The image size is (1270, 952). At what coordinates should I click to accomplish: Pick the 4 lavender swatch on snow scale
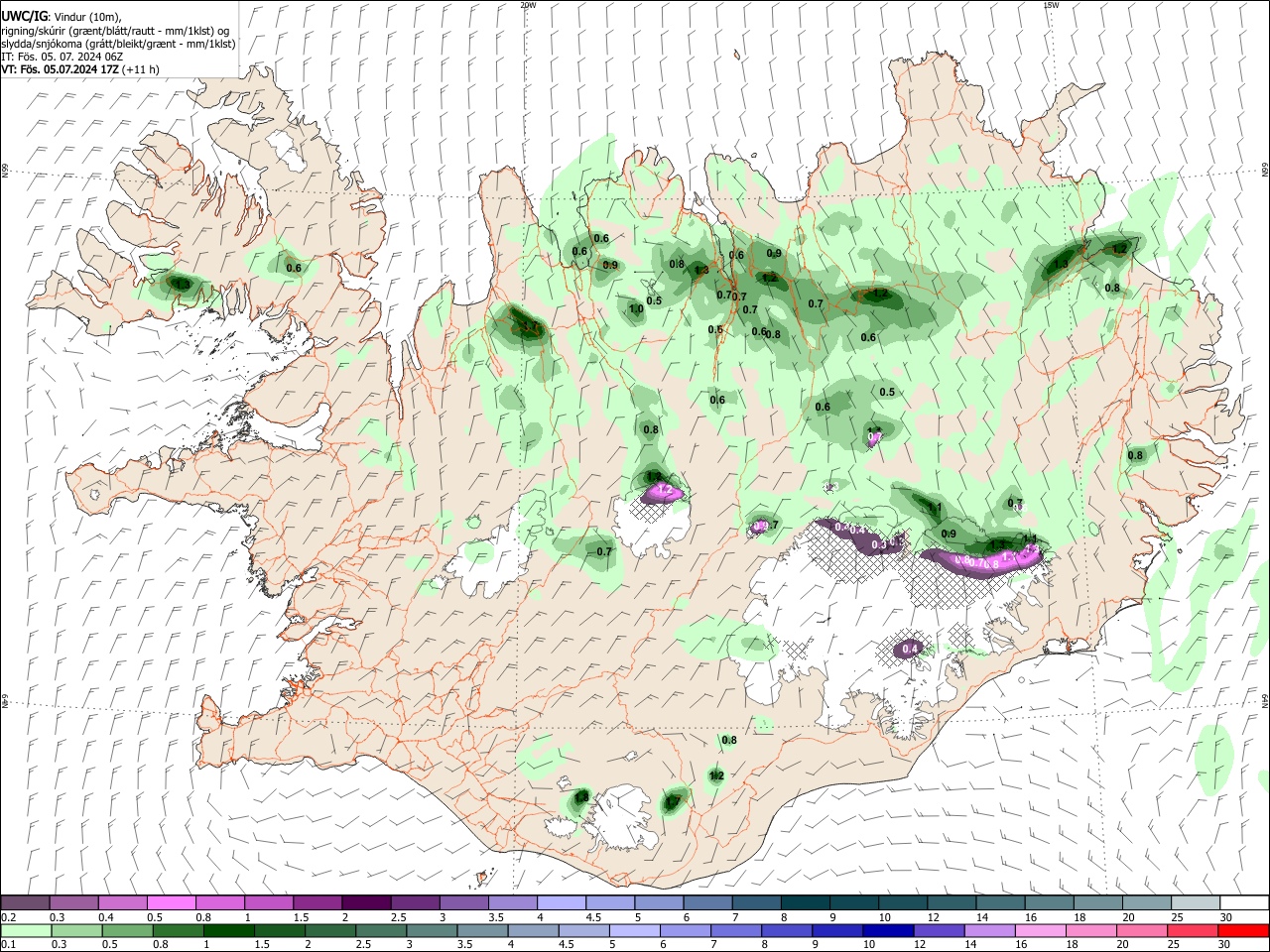562,902
